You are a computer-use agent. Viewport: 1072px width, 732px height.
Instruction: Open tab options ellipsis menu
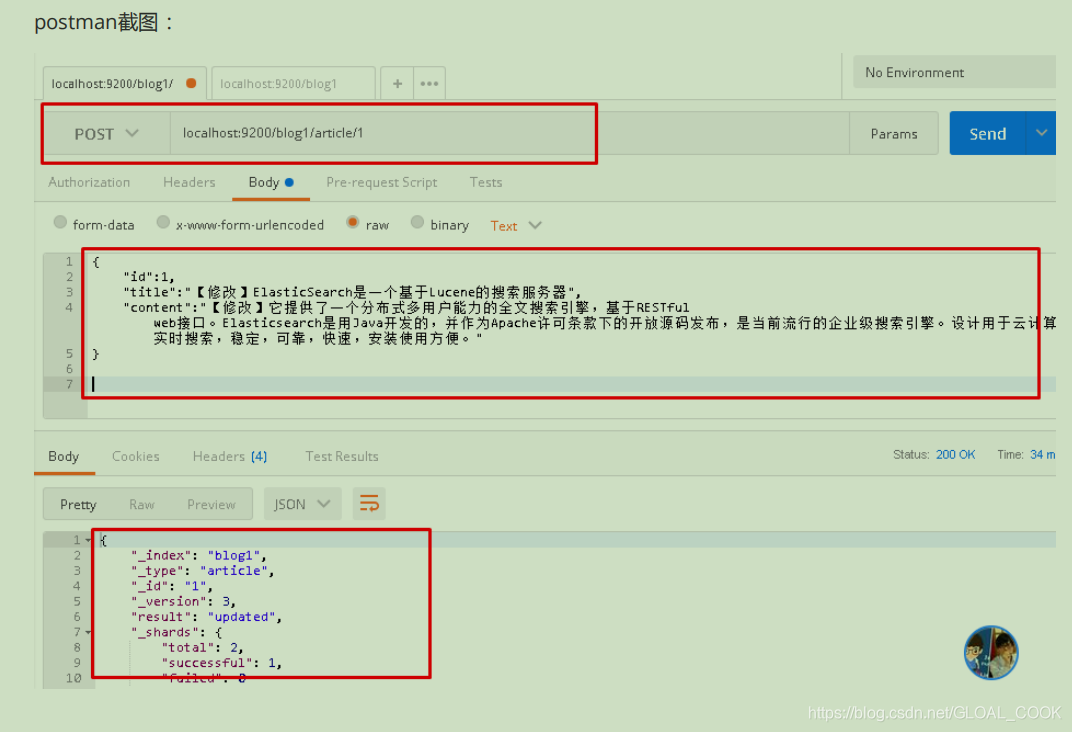click(429, 83)
